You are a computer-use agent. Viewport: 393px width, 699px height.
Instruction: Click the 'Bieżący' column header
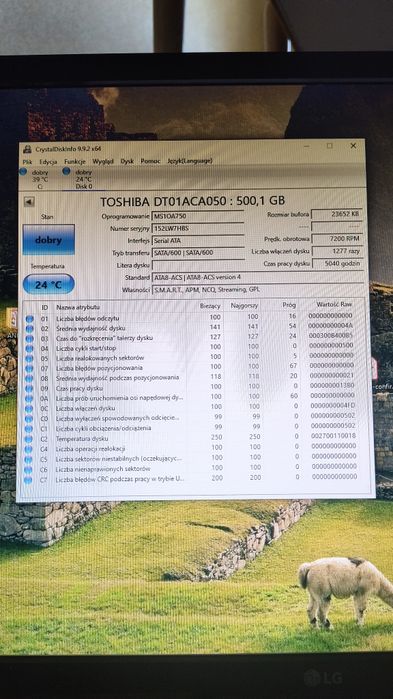(210, 306)
